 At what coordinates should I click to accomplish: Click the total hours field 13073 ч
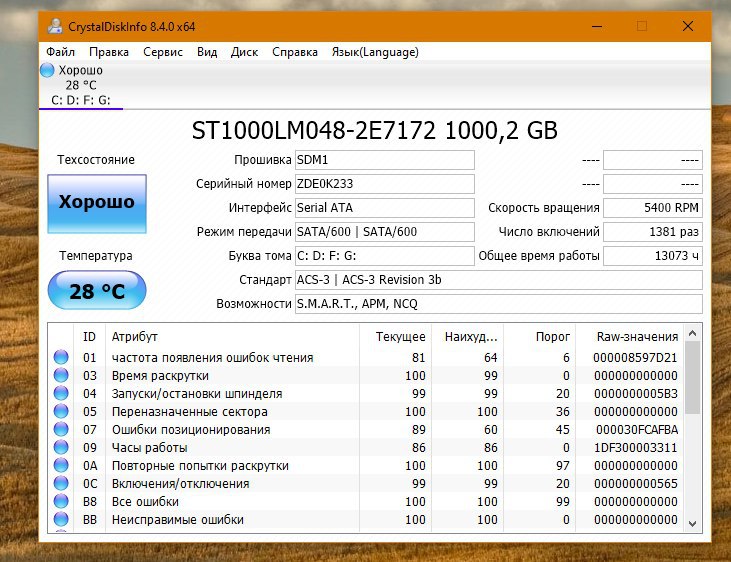click(653, 256)
